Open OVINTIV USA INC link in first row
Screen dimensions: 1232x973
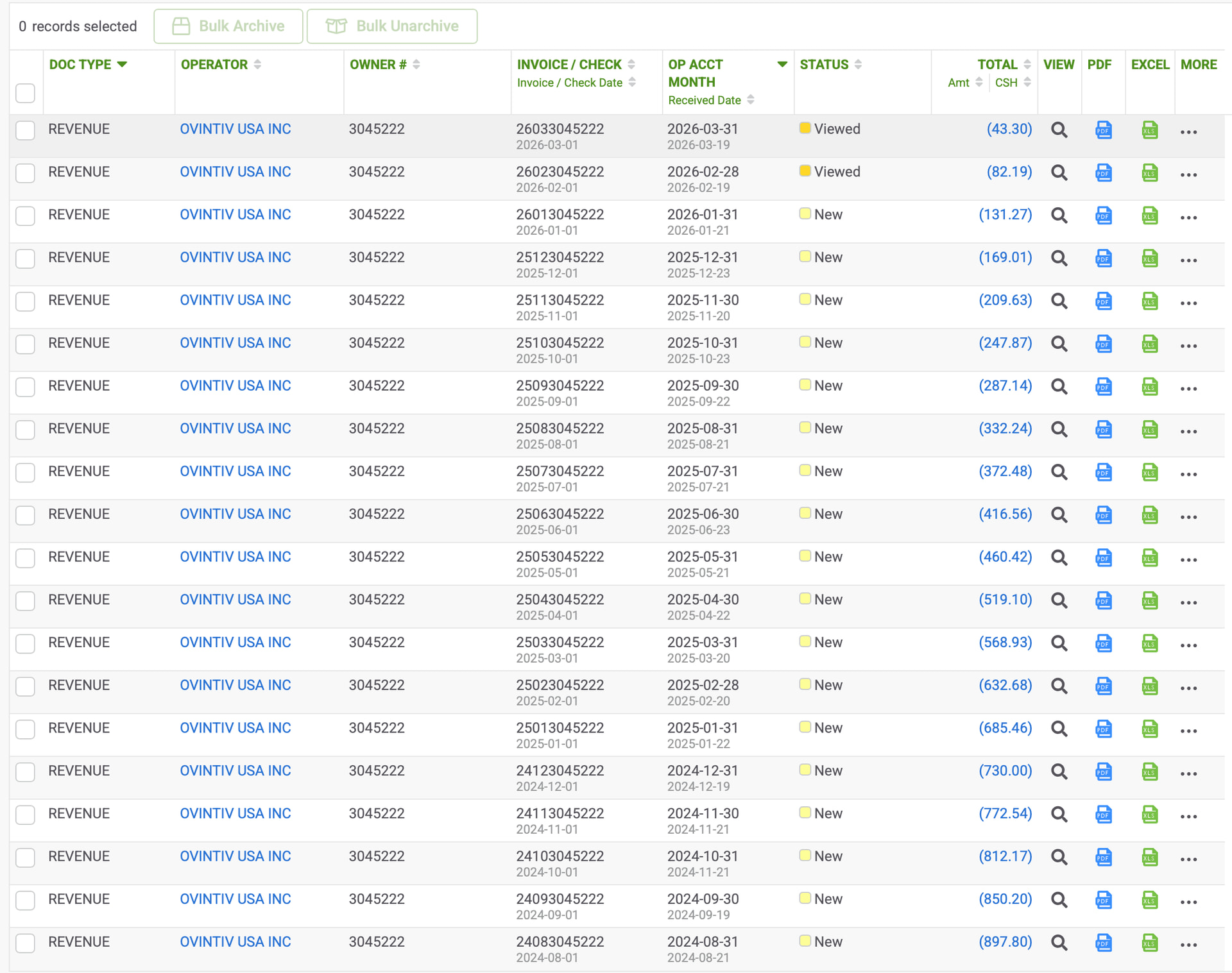235,129
